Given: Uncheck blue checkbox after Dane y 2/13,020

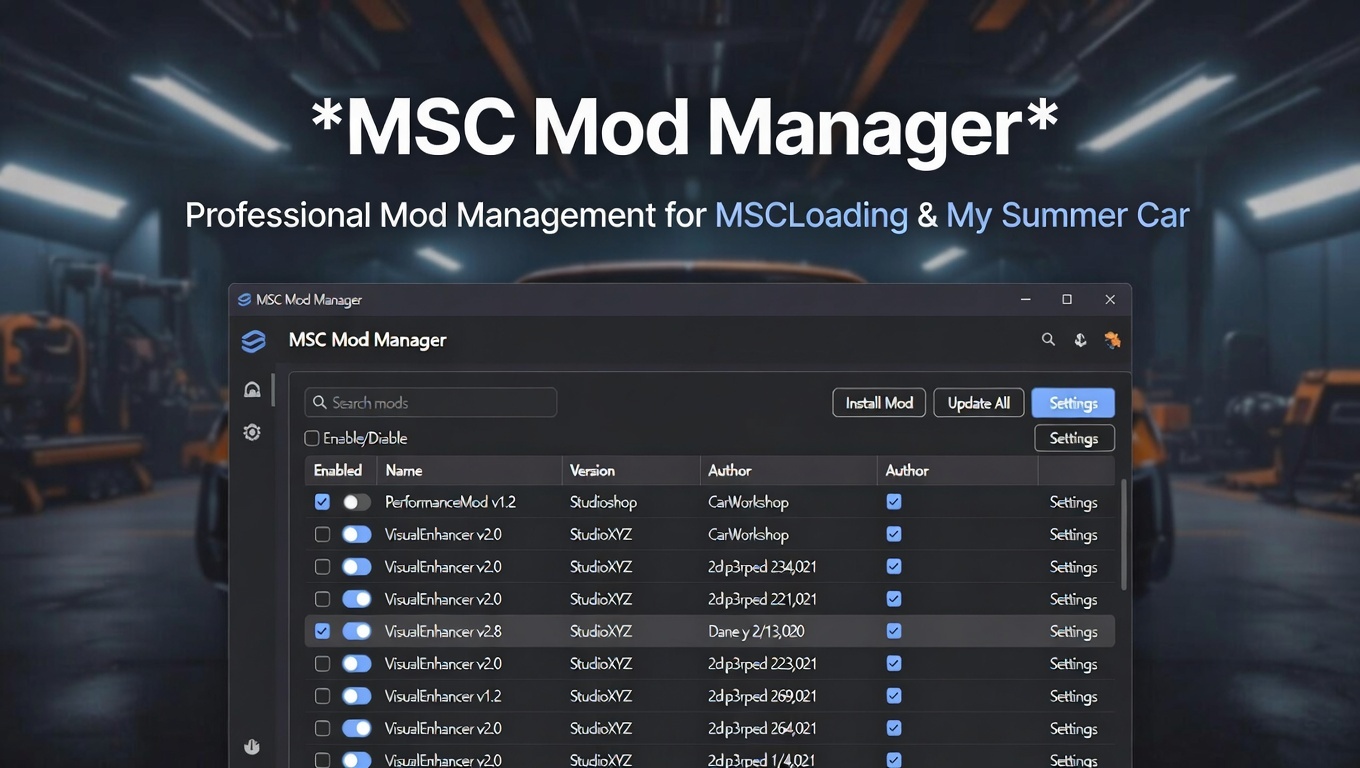Looking at the screenshot, I should [x=894, y=631].
